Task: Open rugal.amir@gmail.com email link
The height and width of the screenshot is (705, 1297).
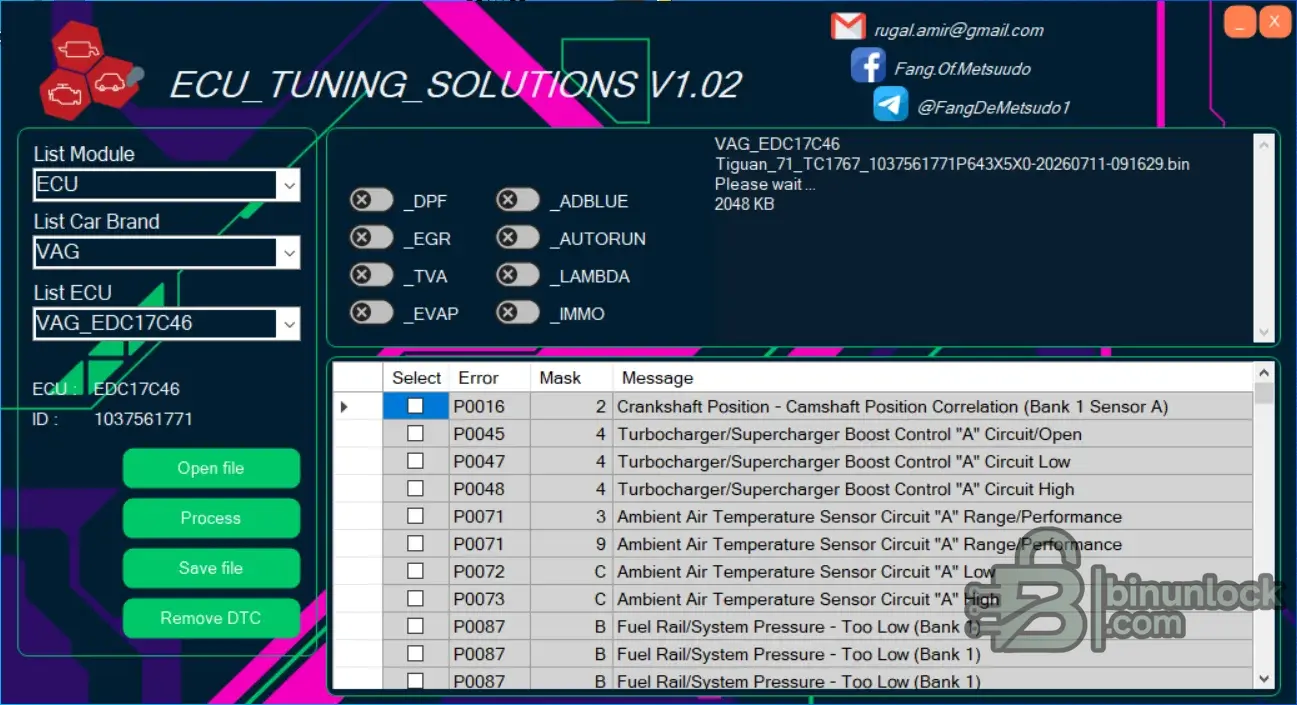Action: coord(959,30)
